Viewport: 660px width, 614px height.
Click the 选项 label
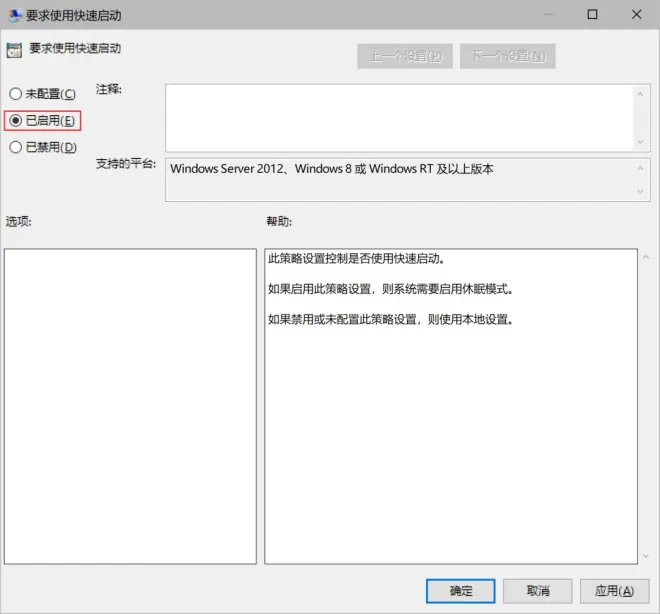18,221
